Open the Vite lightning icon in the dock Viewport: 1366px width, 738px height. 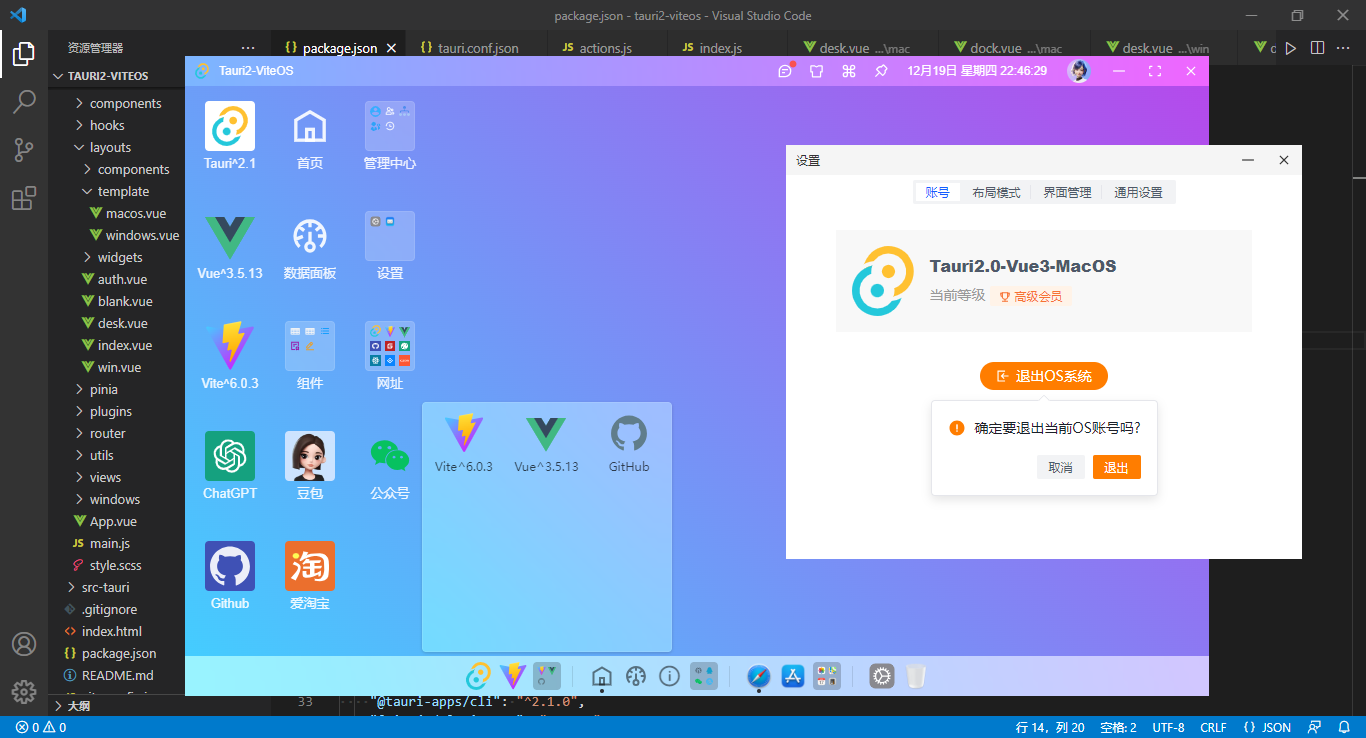(x=513, y=676)
